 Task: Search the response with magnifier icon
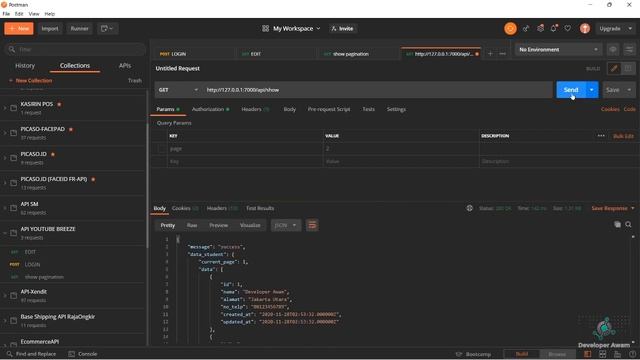(629, 224)
